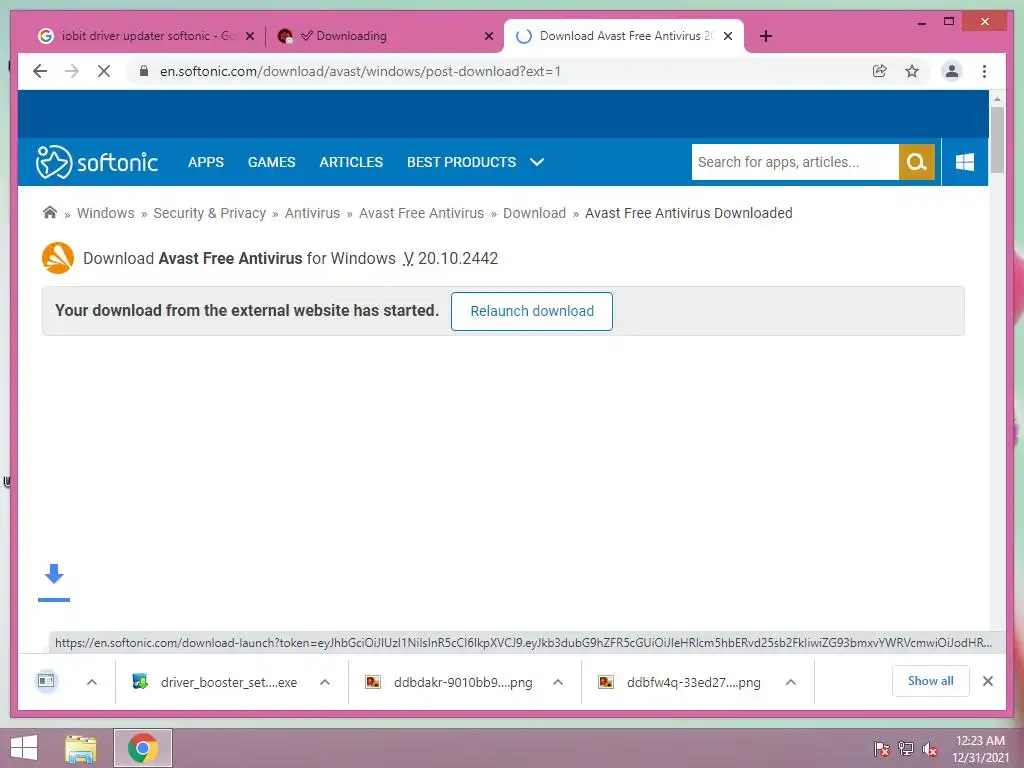Close the Downloading tab
The width and height of the screenshot is (1024, 768).
(x=488, y=36)
